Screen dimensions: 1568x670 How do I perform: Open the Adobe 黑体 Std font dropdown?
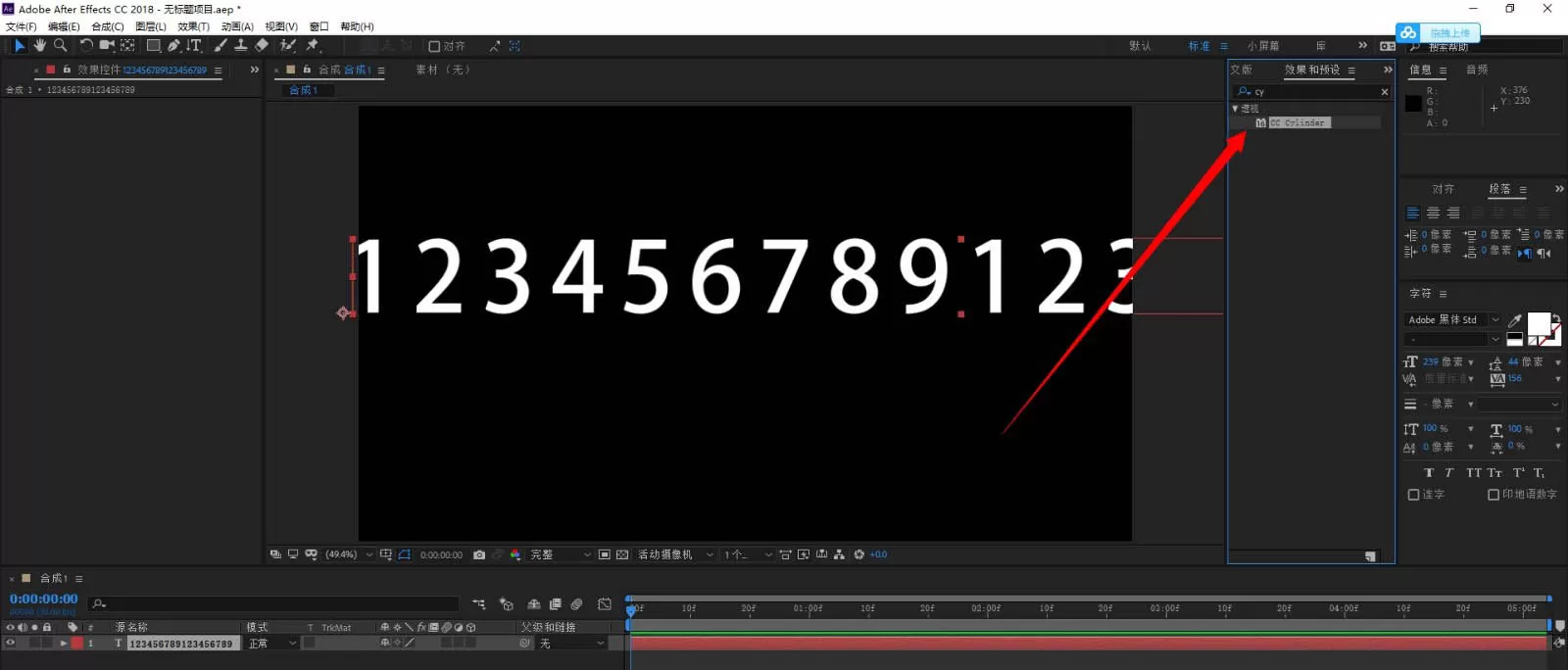pos(1452,320)
